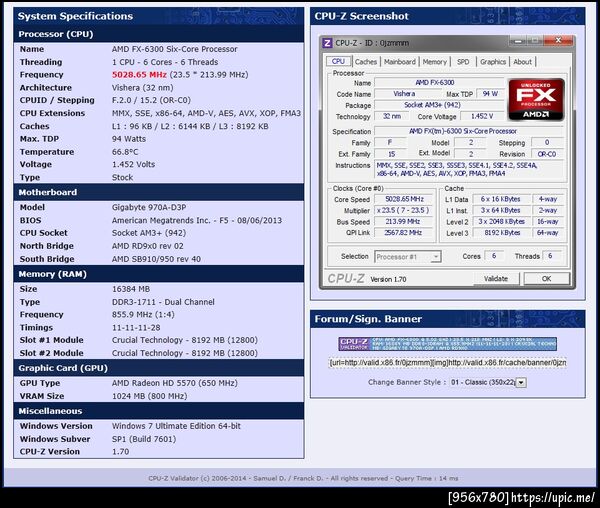Click the 1024 MB (800 MHz) VRAM value
The height and width of the screenshot is (508, 600).
click(149, 396)
